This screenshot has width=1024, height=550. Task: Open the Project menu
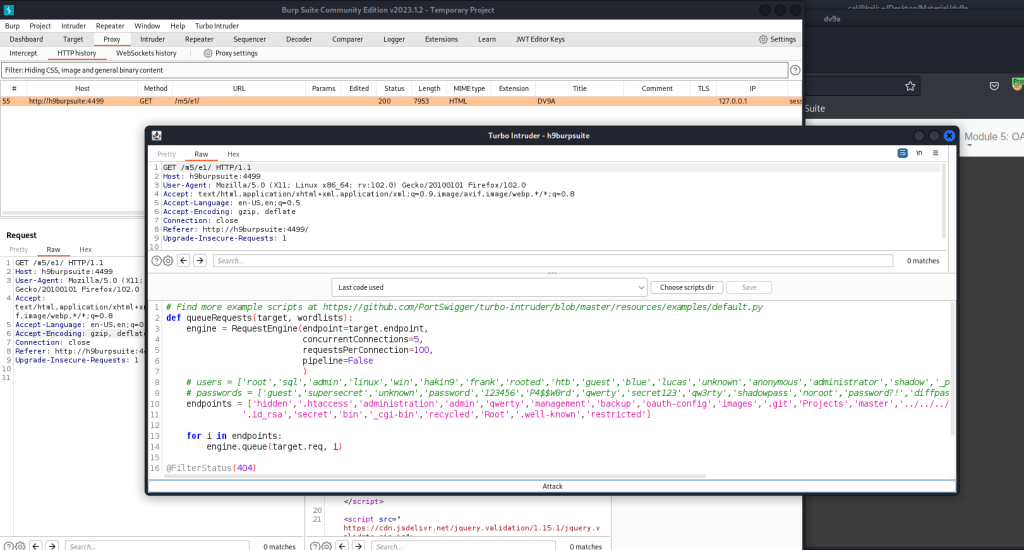point(40,26)
